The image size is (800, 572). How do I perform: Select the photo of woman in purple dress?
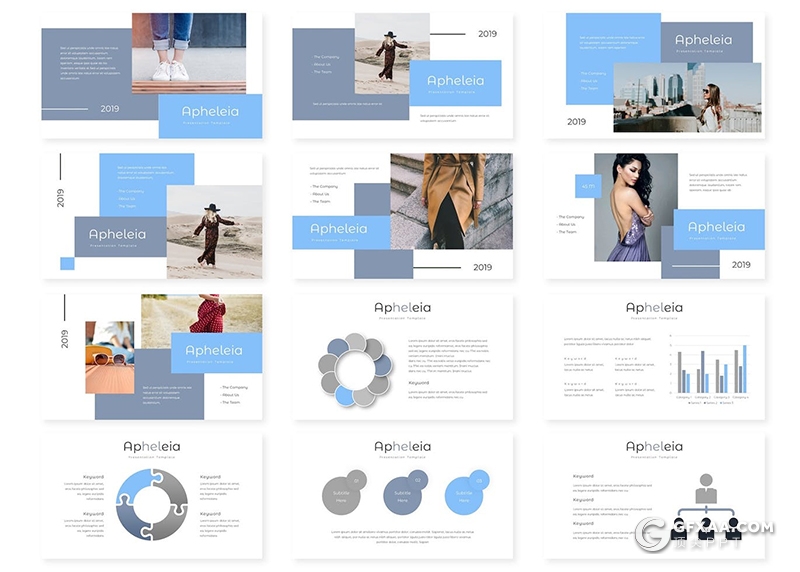[x=635, y=207]
